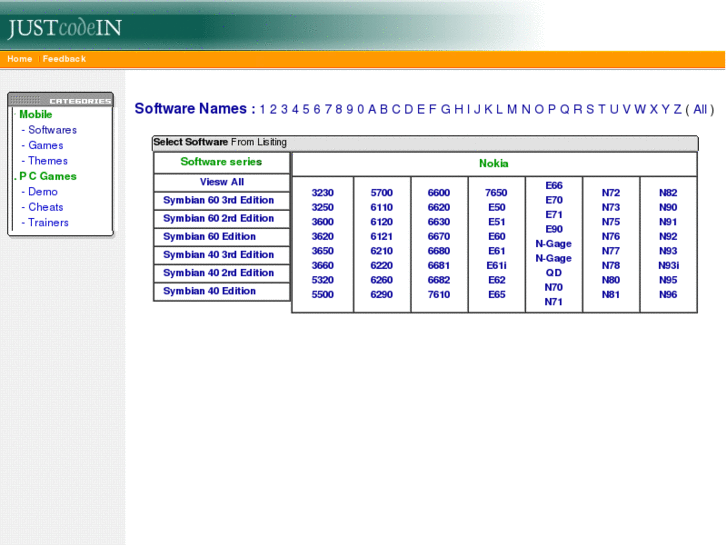727x545 pixels.
Task: Open Nokia N81 model
Action: coord(611,295)
